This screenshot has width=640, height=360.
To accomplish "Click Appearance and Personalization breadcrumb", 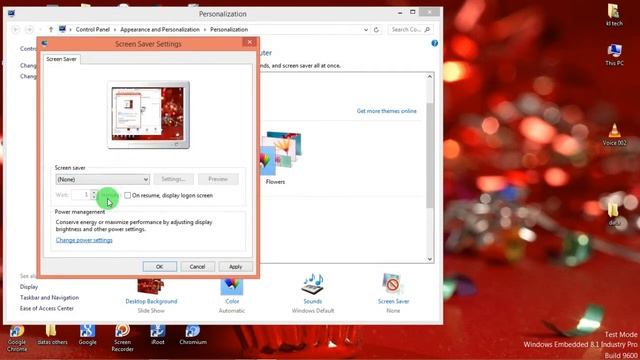I will click(x=160, y=29).
